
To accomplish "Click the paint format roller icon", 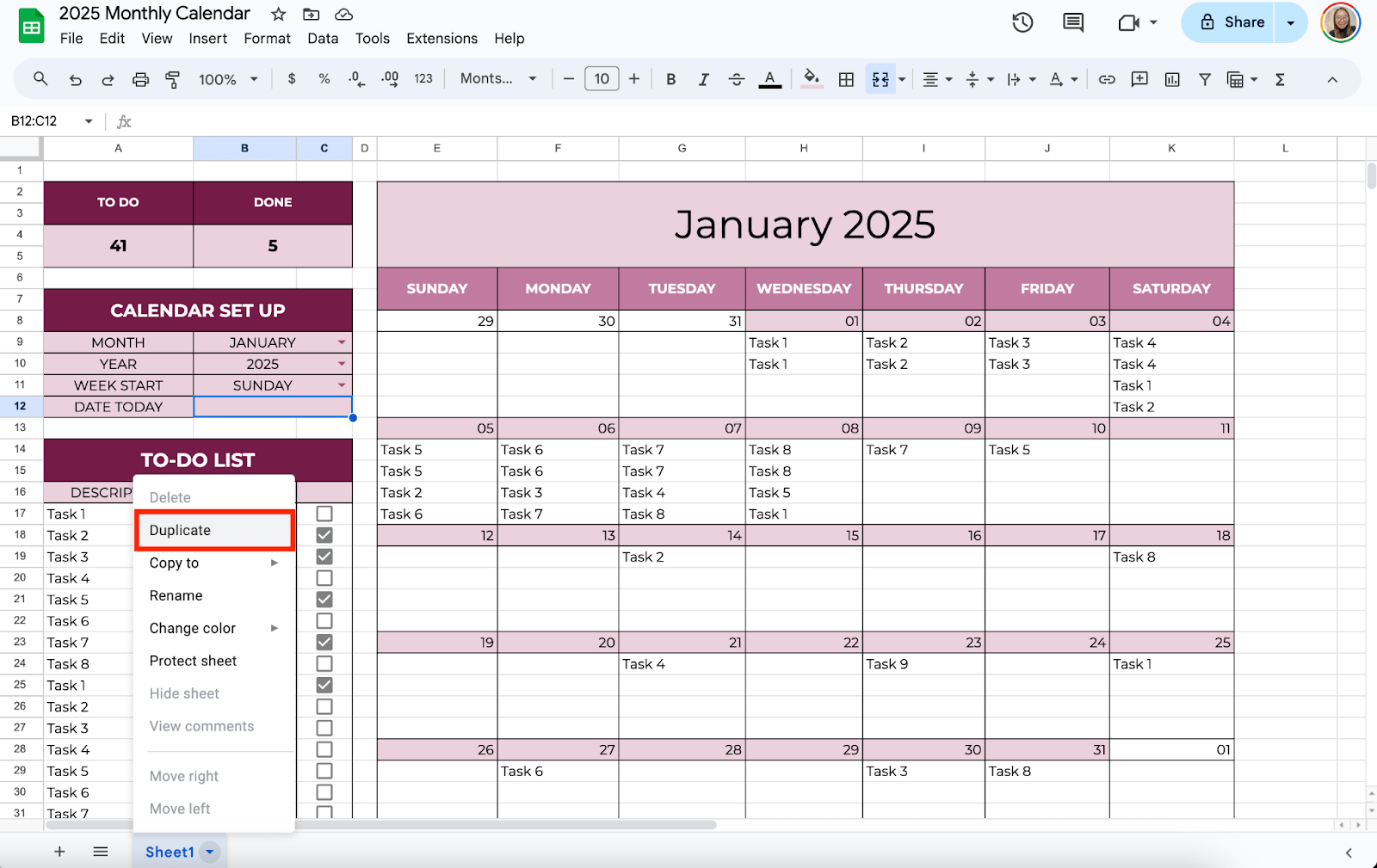I will pyautogui.click(x=173, y=79).
